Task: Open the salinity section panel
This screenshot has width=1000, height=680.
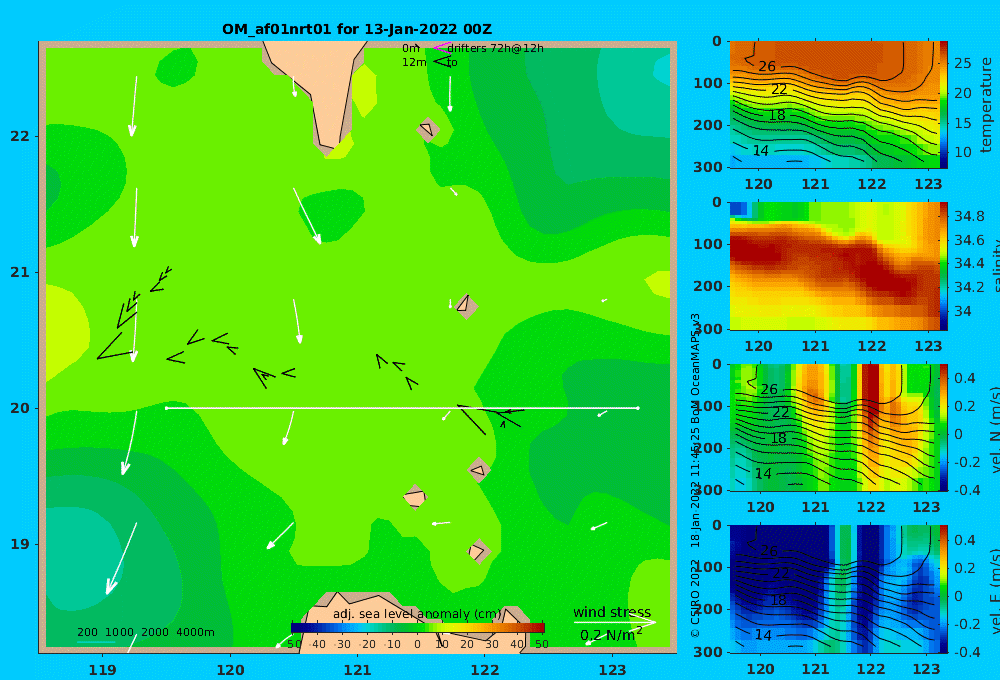Action: pos(834,266)
